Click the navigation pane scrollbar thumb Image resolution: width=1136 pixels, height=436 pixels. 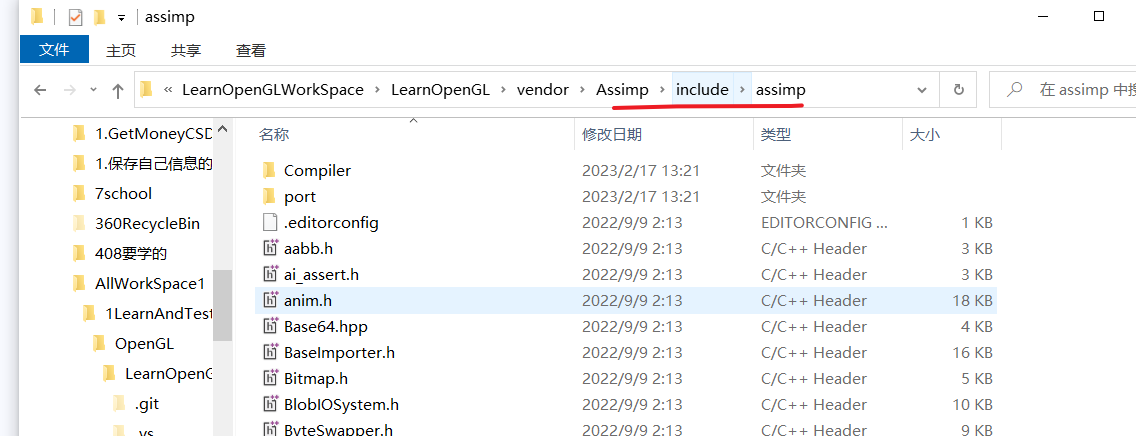coord(223,305)
